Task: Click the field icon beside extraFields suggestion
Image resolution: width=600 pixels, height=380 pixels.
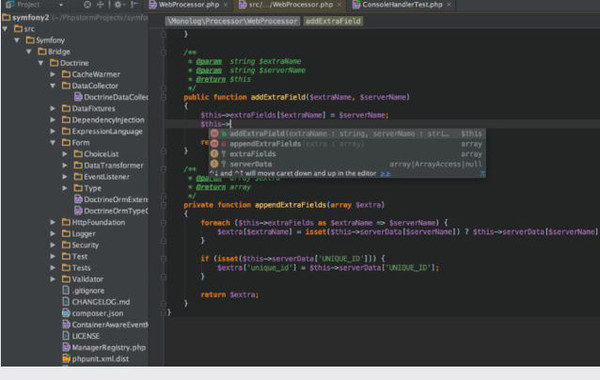Action: (x=214, y=154)
